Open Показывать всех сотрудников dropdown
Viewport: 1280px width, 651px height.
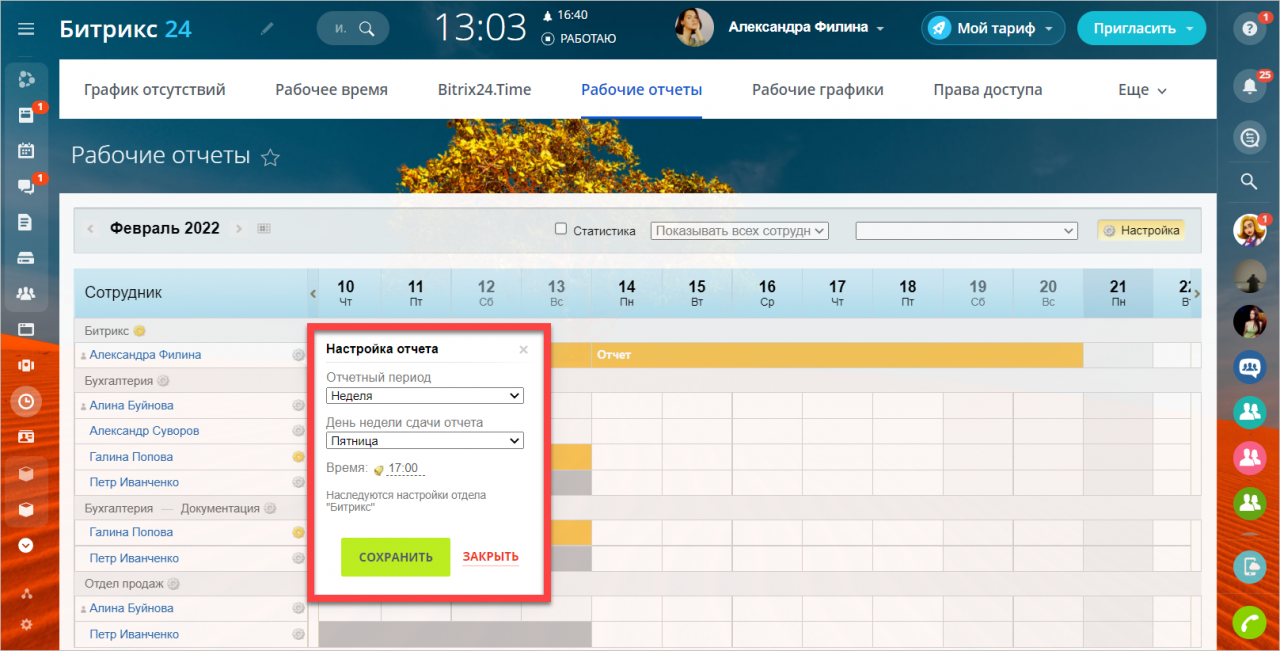coord(740,230)
